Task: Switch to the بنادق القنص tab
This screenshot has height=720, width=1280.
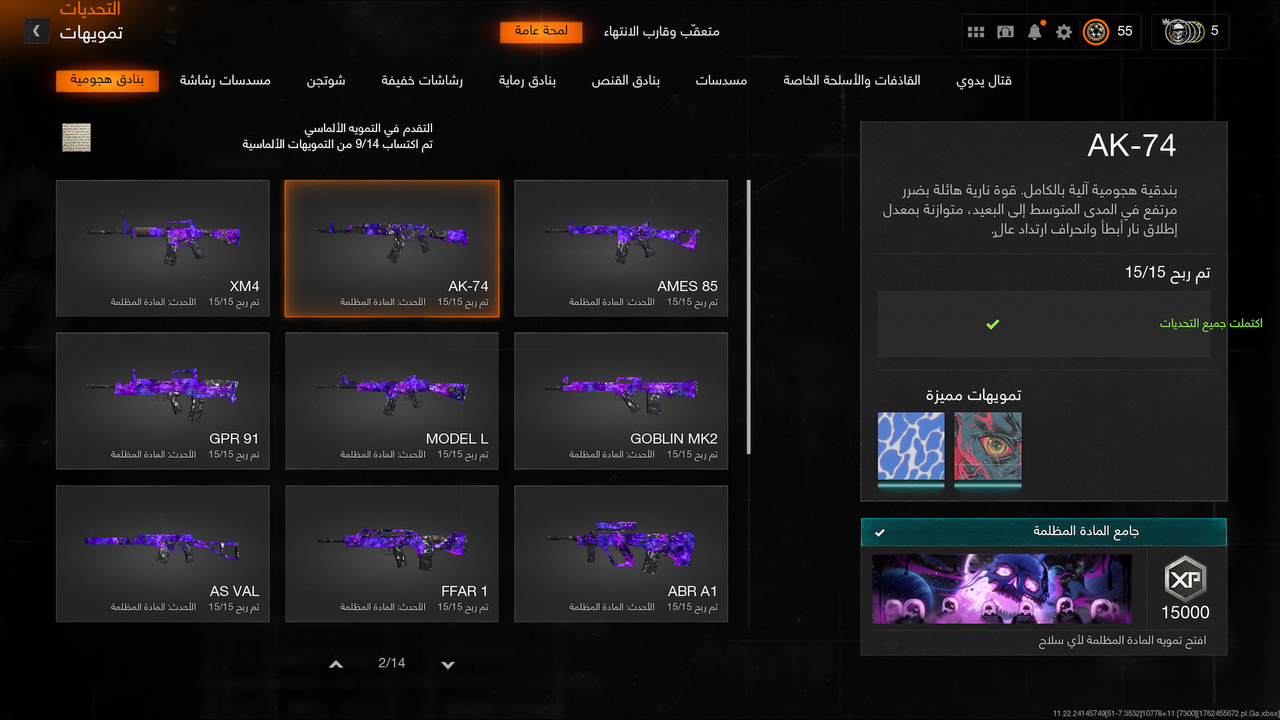Action: [625, 80]
